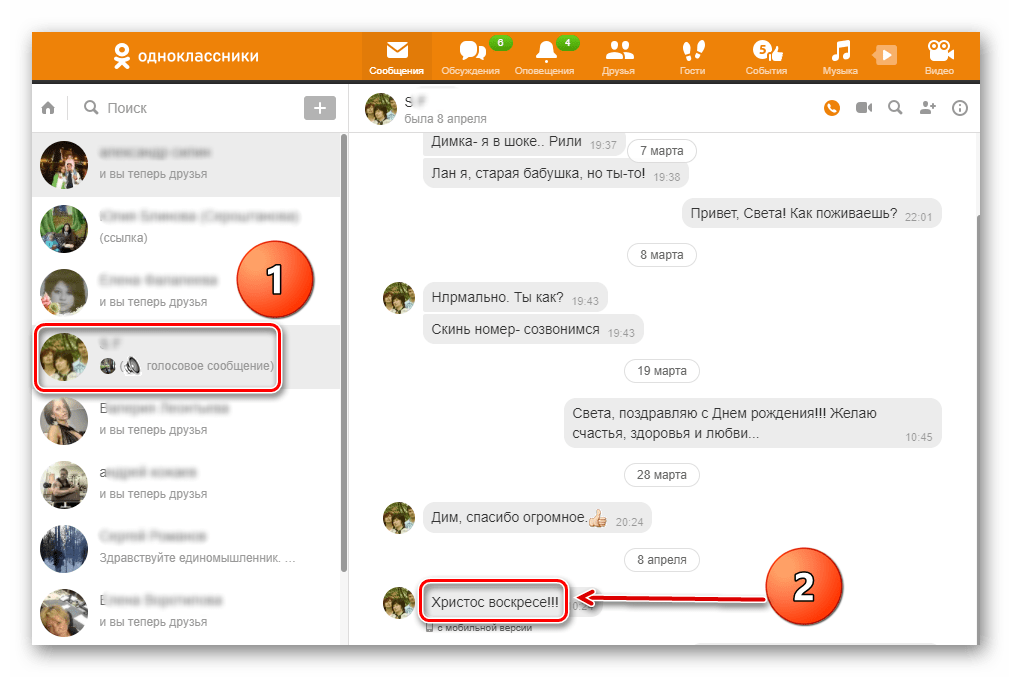Click the music player play button
This screenshot has height=677, width=1012.
pyautogui.click(x=886, y=55)
